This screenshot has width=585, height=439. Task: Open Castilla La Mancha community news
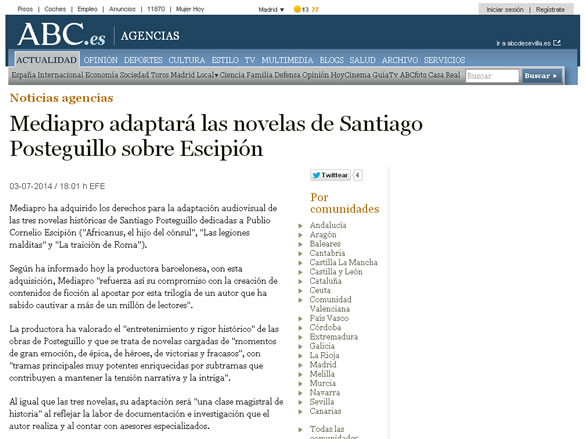pyautogui.click(x=343, y=263)
